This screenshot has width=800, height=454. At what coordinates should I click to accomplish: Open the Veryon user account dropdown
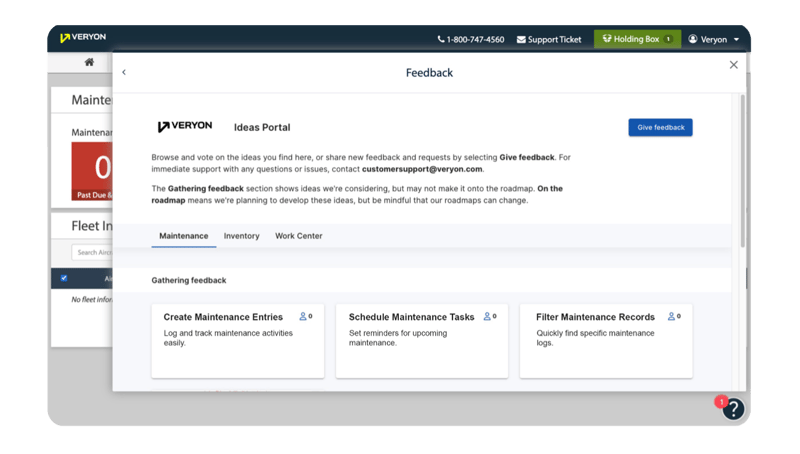[x=714, y=39]
